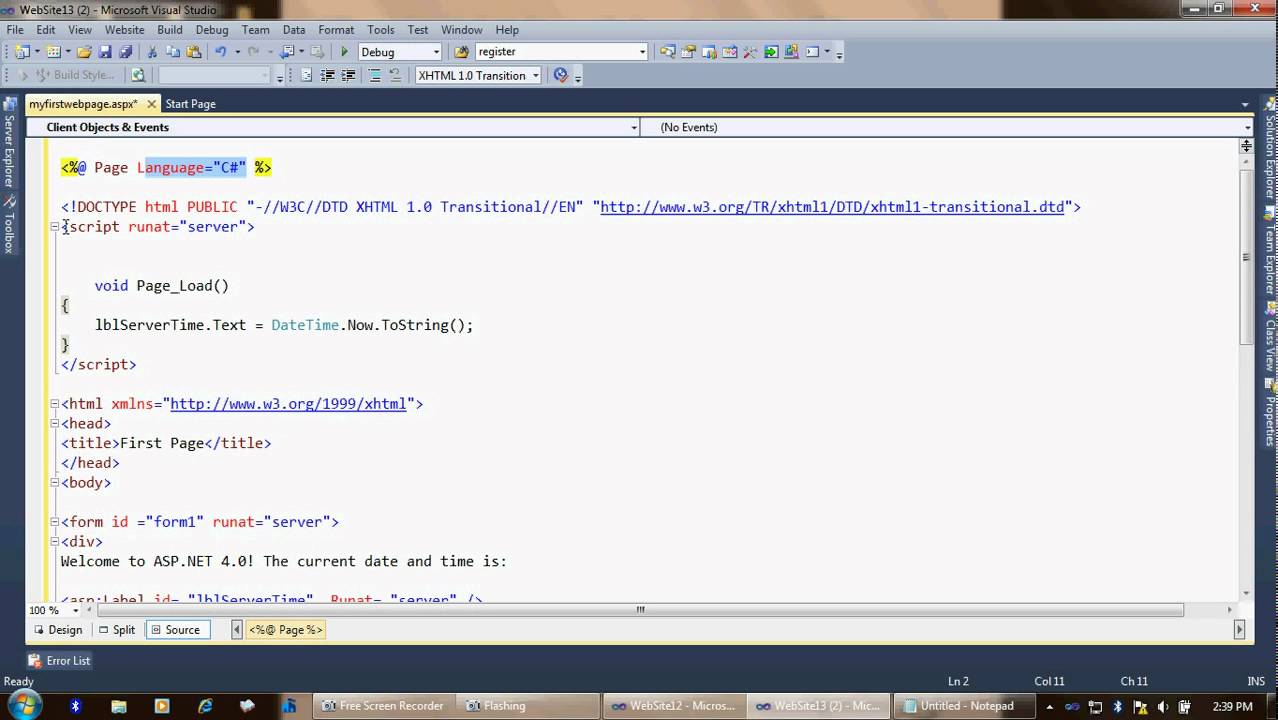Undo the last edit using the toolbar

220,52
